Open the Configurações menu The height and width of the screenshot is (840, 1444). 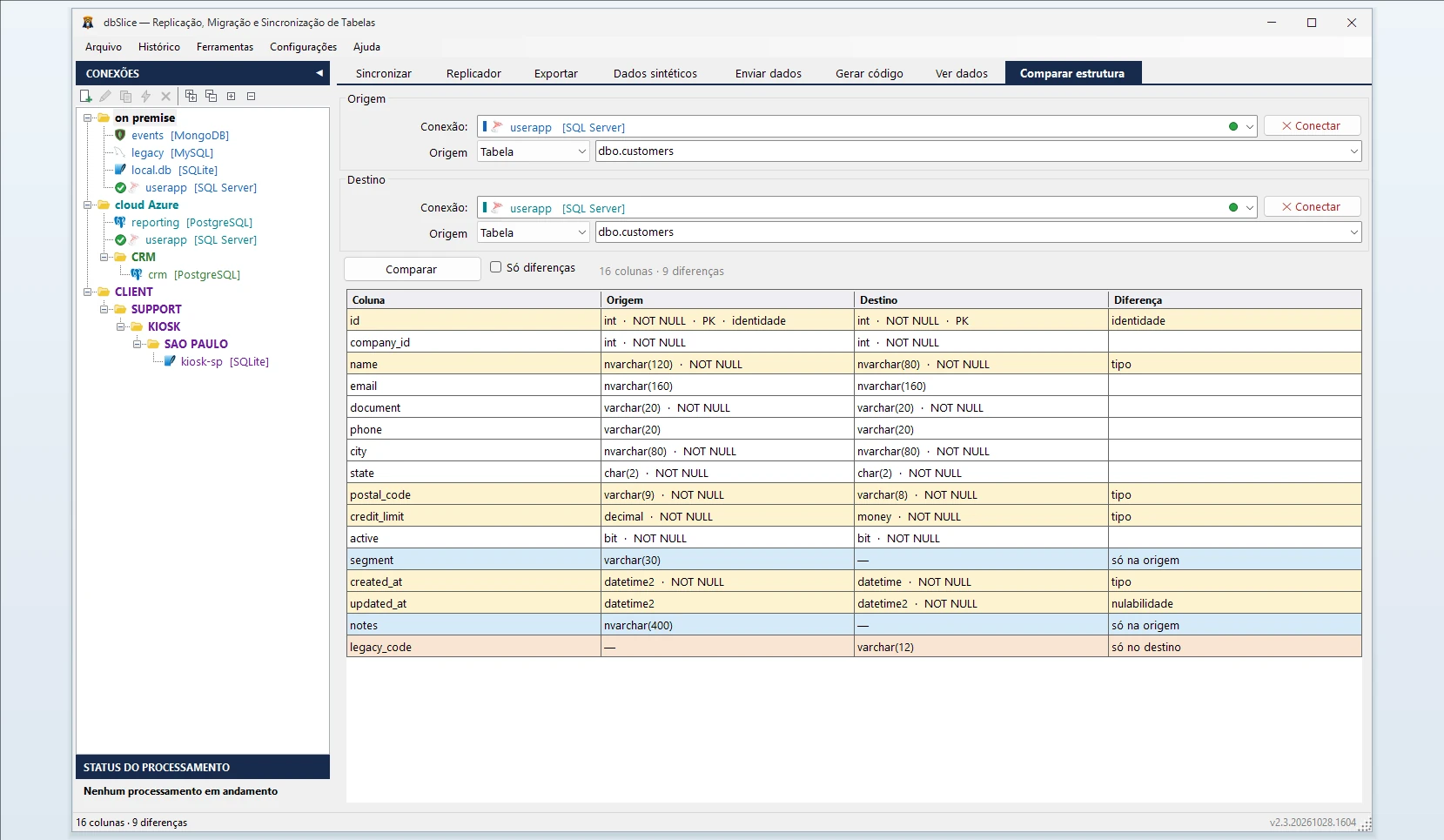tap(303, 47)
